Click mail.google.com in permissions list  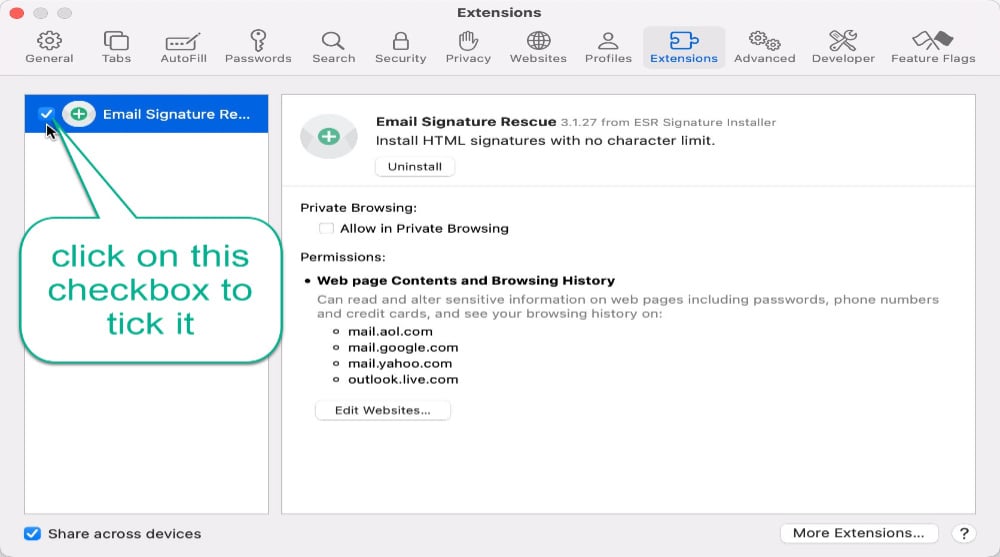(403, 348)
